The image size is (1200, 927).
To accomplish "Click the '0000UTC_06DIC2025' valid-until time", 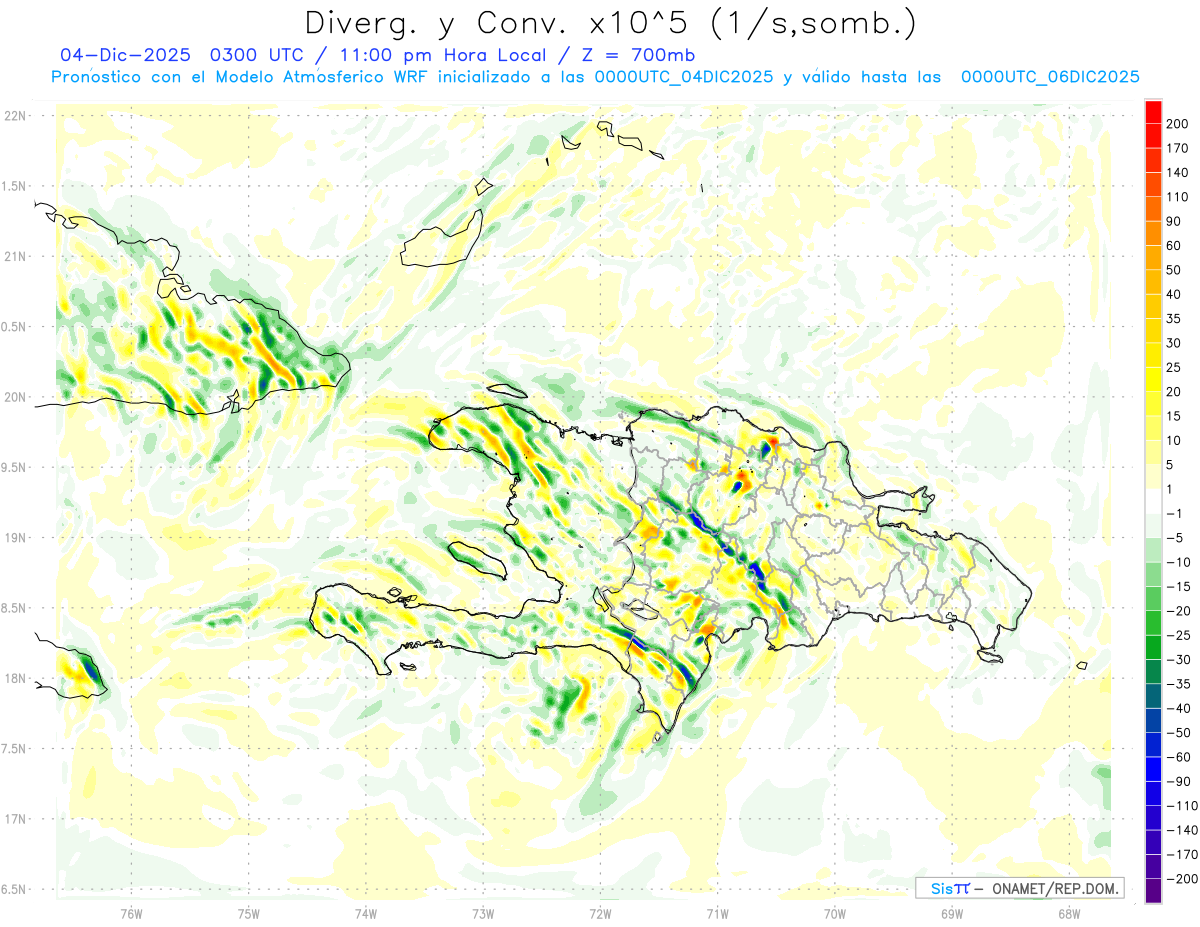I will point(1050,77).
